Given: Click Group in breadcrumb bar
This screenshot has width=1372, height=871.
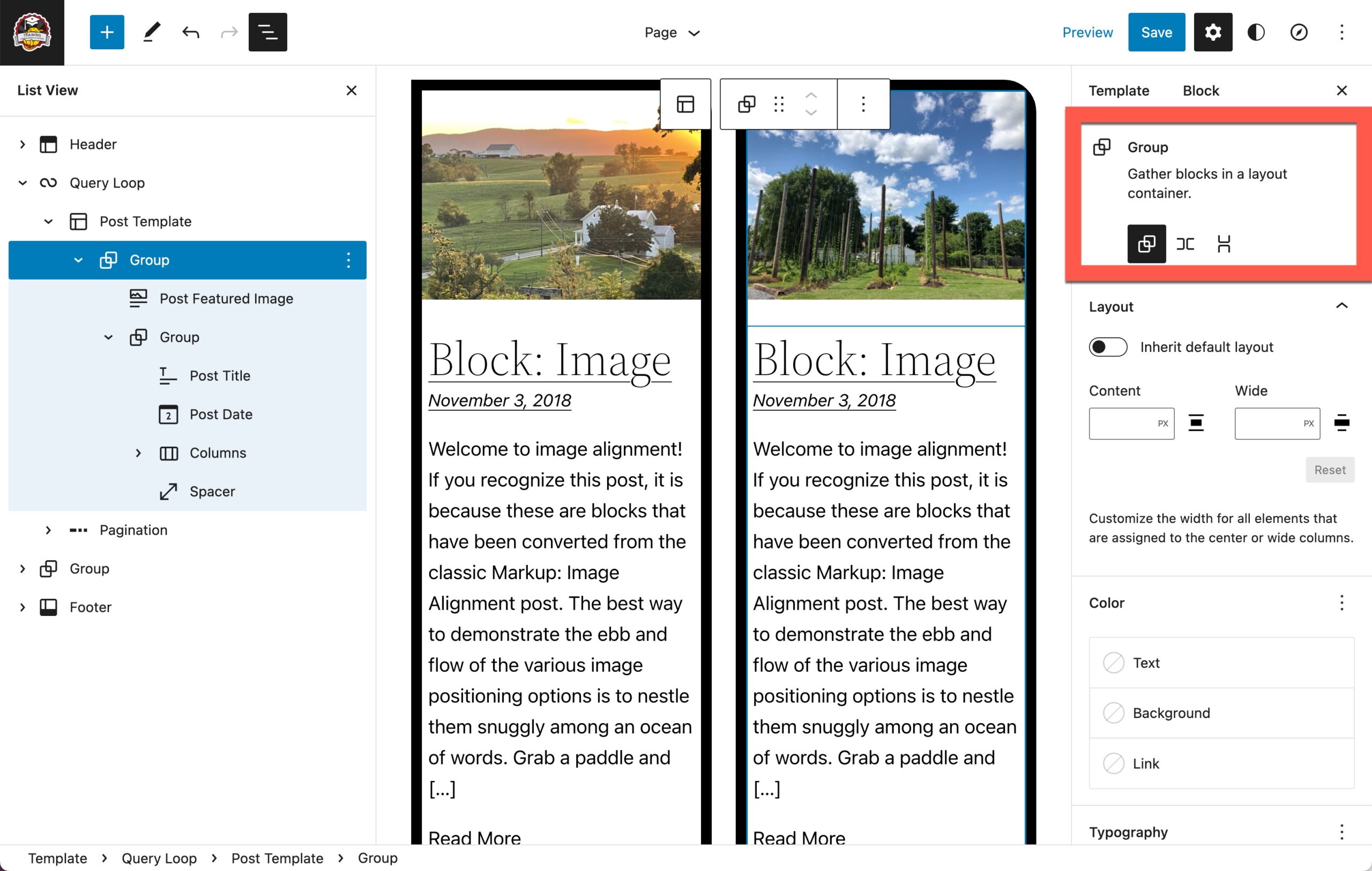Looking at the screenshot, I should coord(377,858).
